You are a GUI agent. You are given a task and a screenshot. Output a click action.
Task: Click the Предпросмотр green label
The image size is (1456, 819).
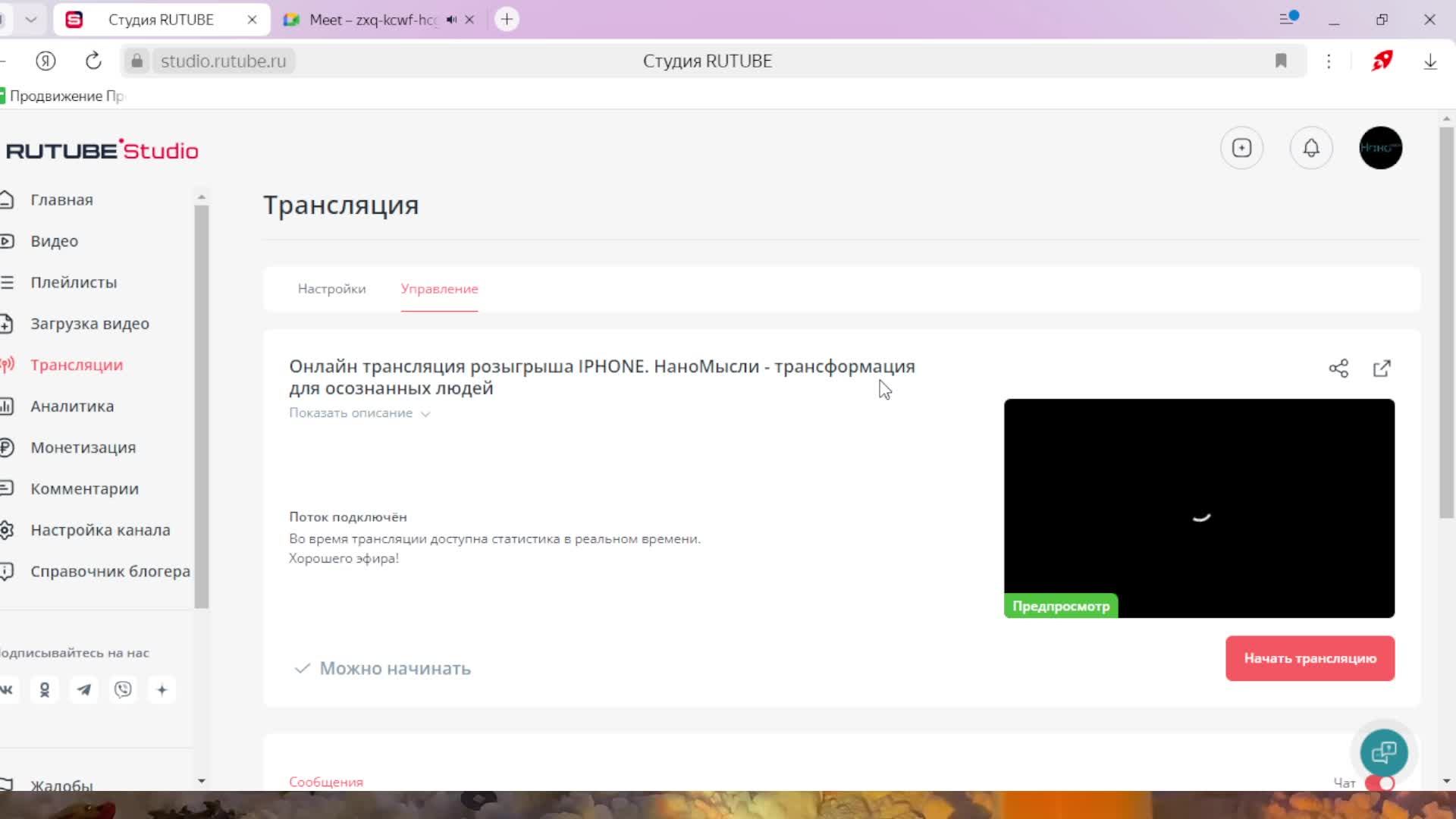(x=1061, y=606)
